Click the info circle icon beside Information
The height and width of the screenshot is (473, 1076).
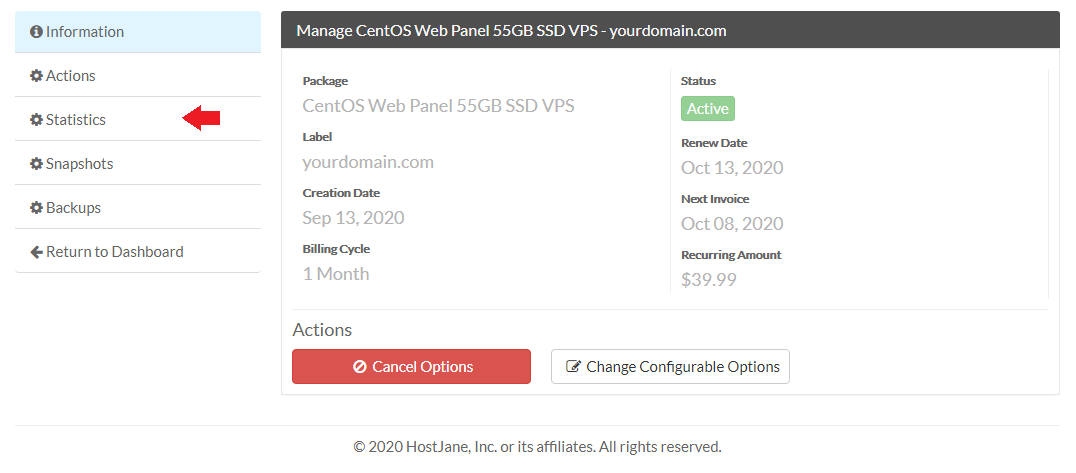point(36,32)
